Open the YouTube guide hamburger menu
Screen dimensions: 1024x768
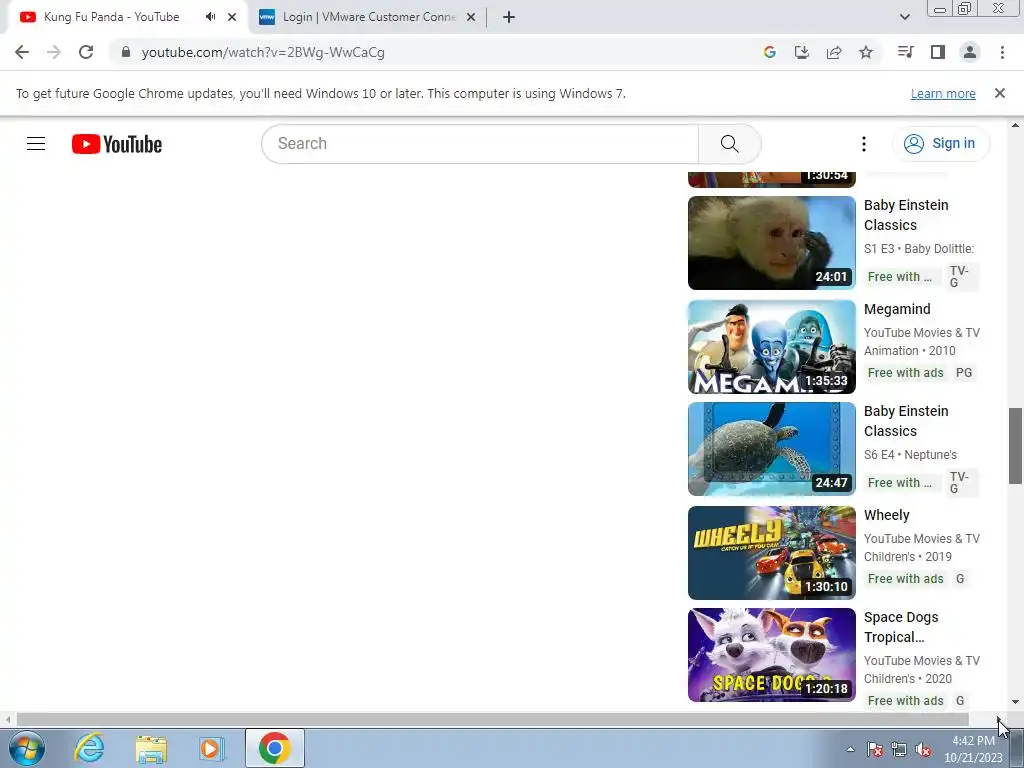pos(36,144)
